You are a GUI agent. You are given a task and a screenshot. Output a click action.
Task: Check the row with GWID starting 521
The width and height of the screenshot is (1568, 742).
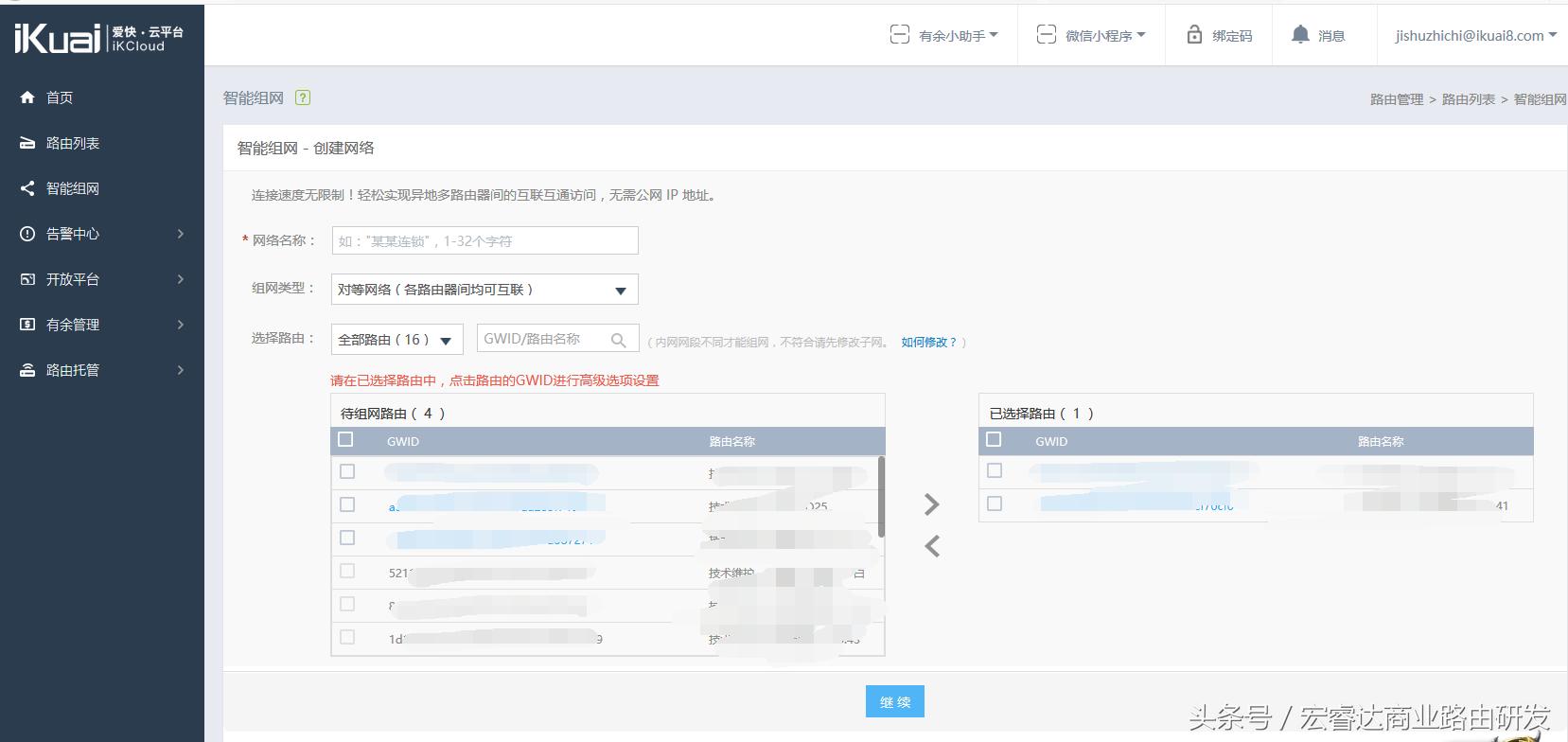point(347,571)
